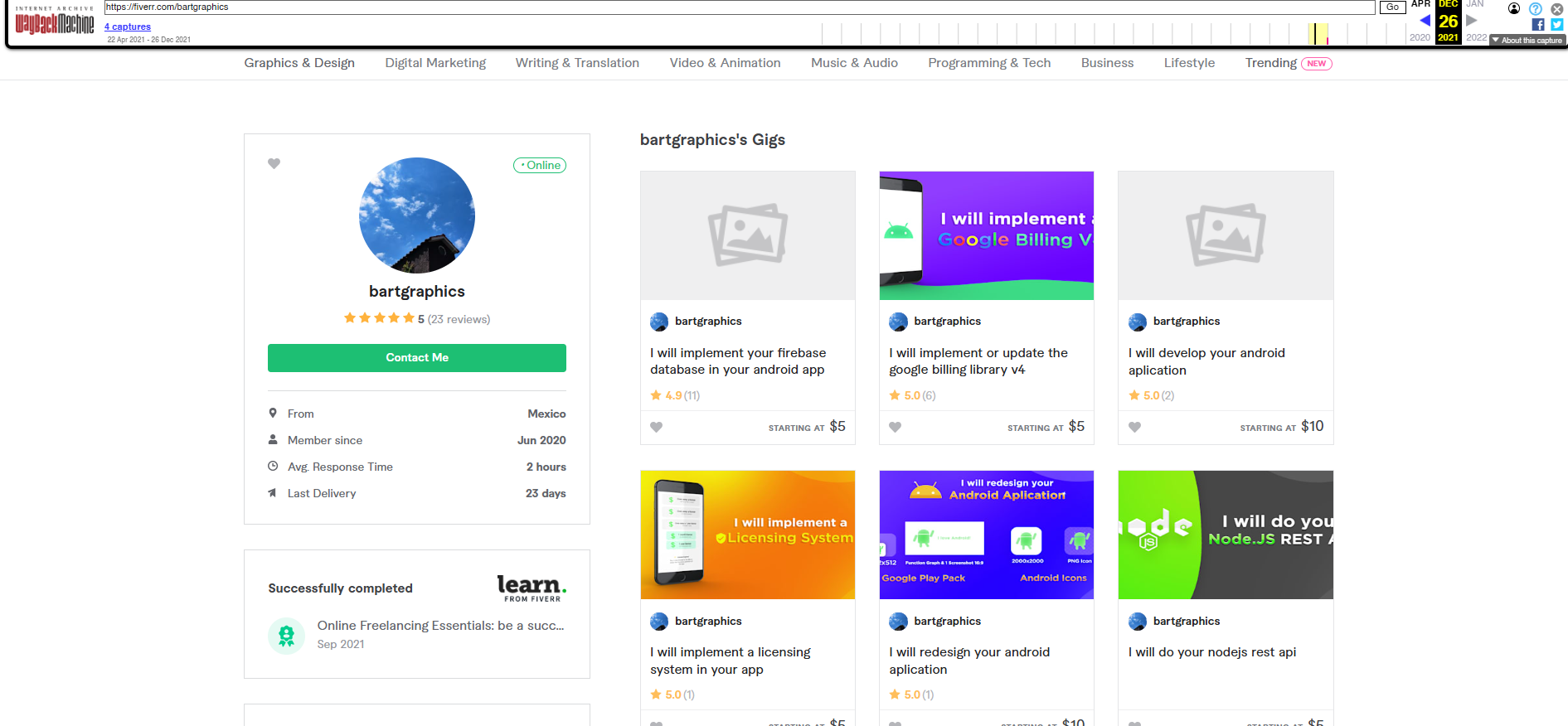
Task: Go to previous capture with blue left arrow
Action: [1425, 21]
